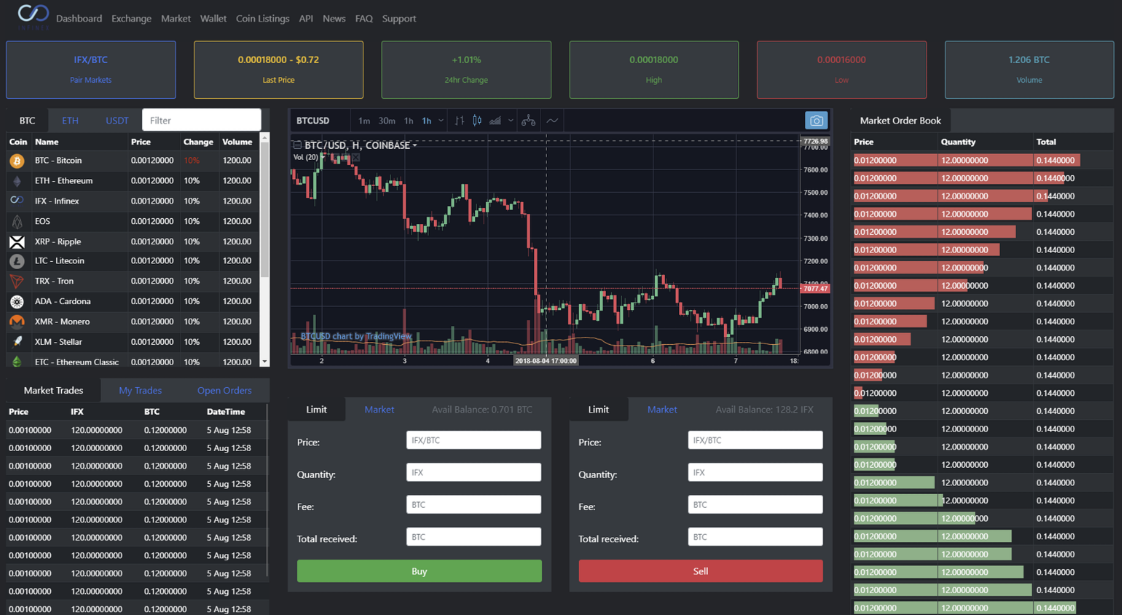1122x615 pixels.
Task: Open the My Trades tab
Action: (140, 390)
